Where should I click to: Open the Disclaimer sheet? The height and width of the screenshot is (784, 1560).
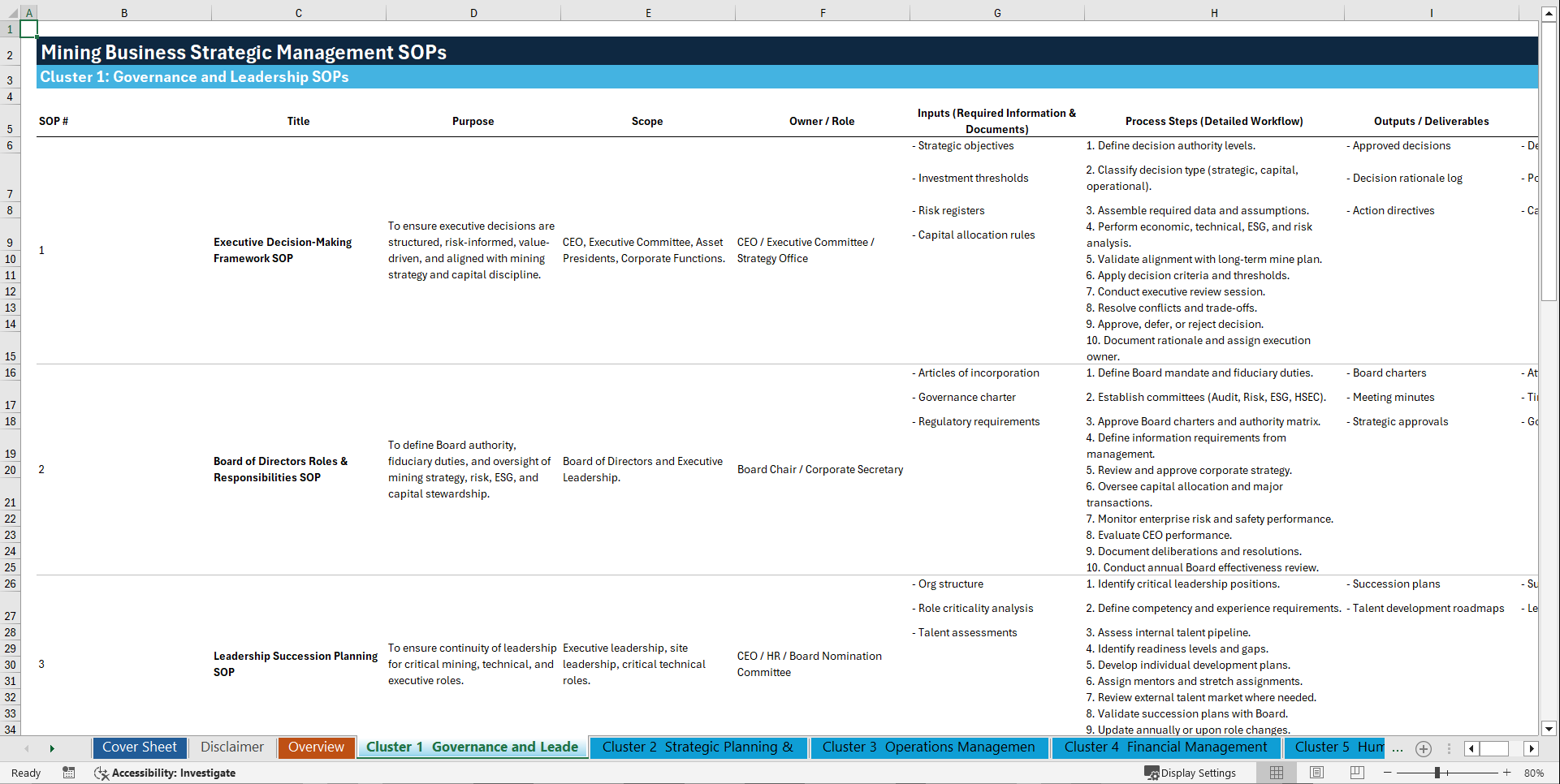pos(231,747)
